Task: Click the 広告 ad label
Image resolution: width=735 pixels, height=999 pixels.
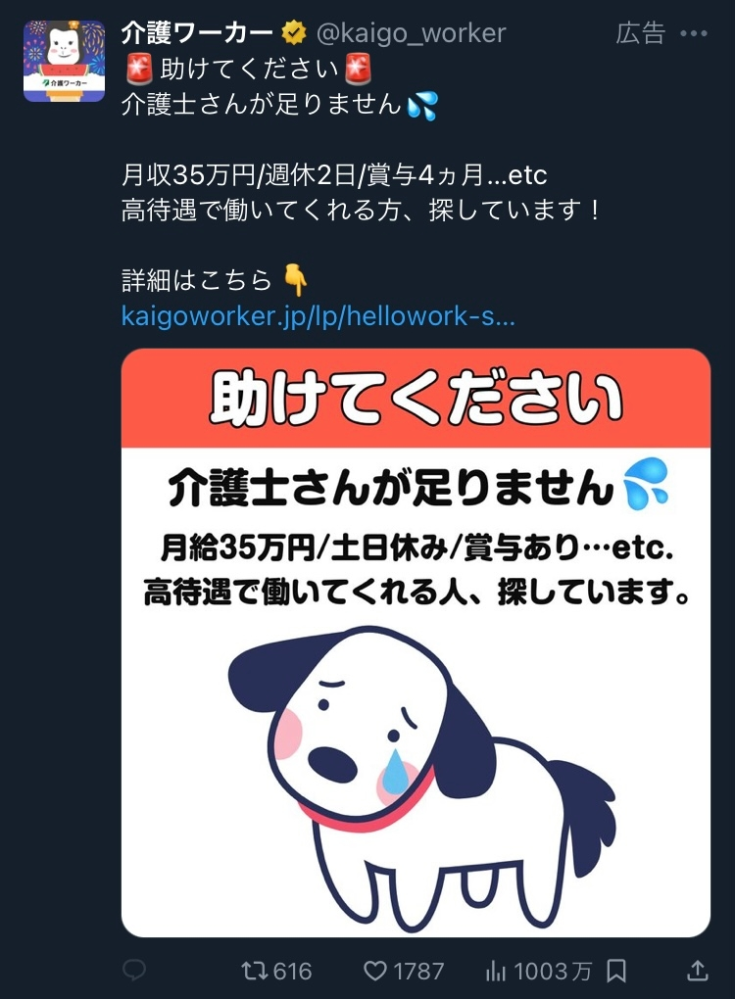Action: pos(640,33)
